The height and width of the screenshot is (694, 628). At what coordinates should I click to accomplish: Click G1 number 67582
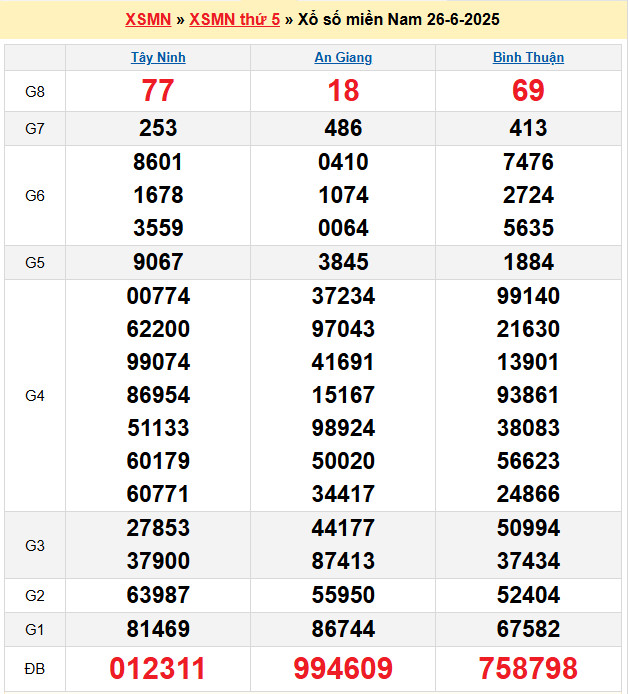(x=528, y=629)
